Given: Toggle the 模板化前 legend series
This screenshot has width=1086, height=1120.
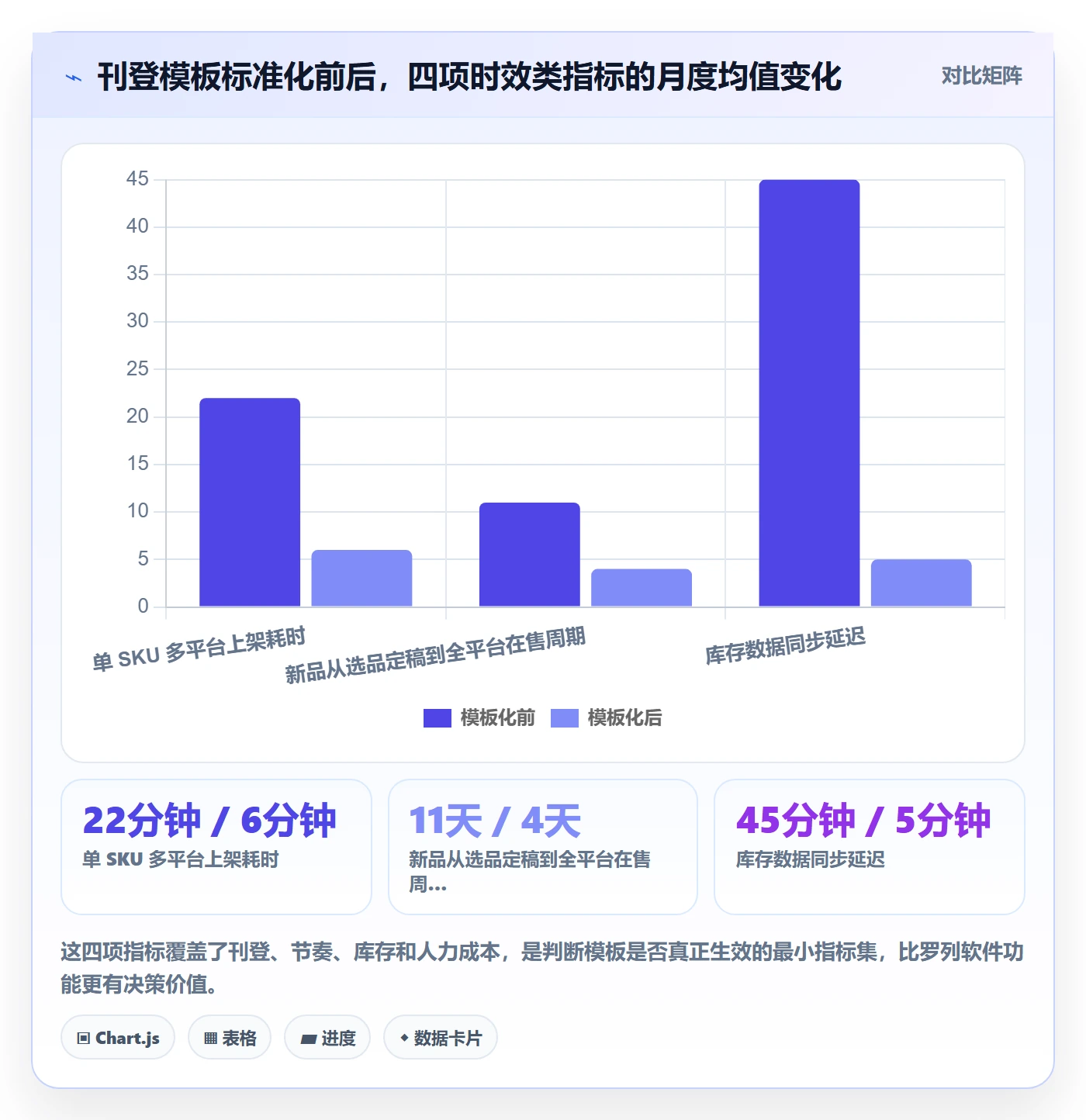Looking at the screenshot, I should point(479,718).
